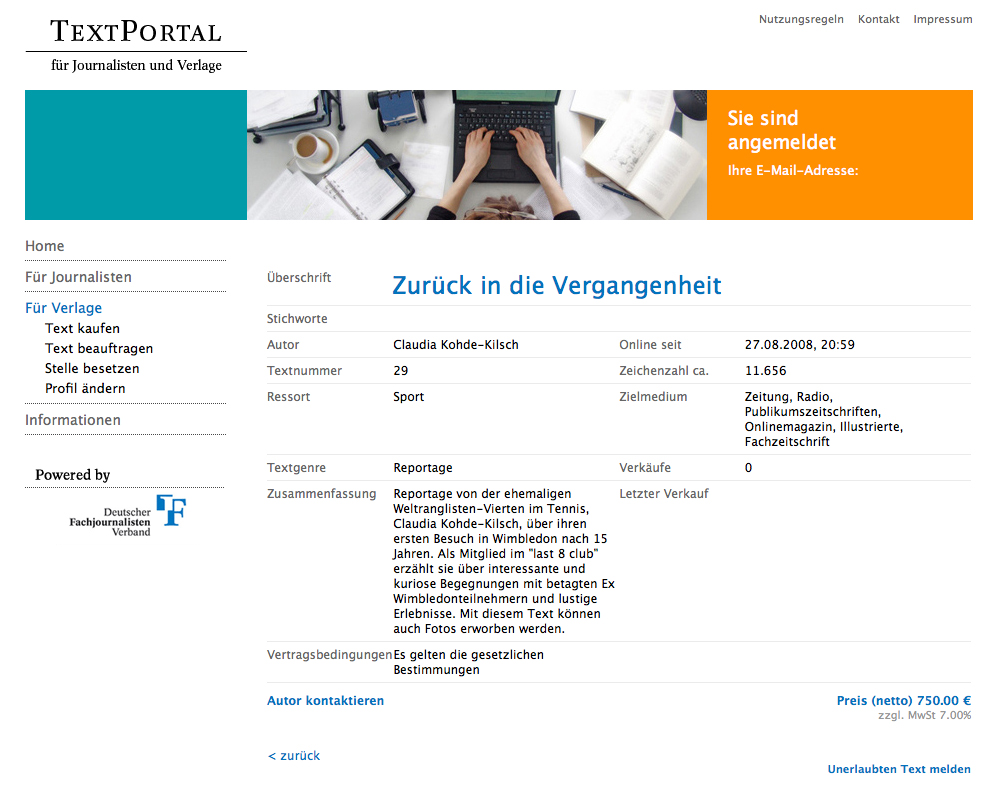Viewport: 1003px width, 806px height.
Task: Choose the Text kaufen submenu item
Action: pyautogui.click(x=82, y=328)
